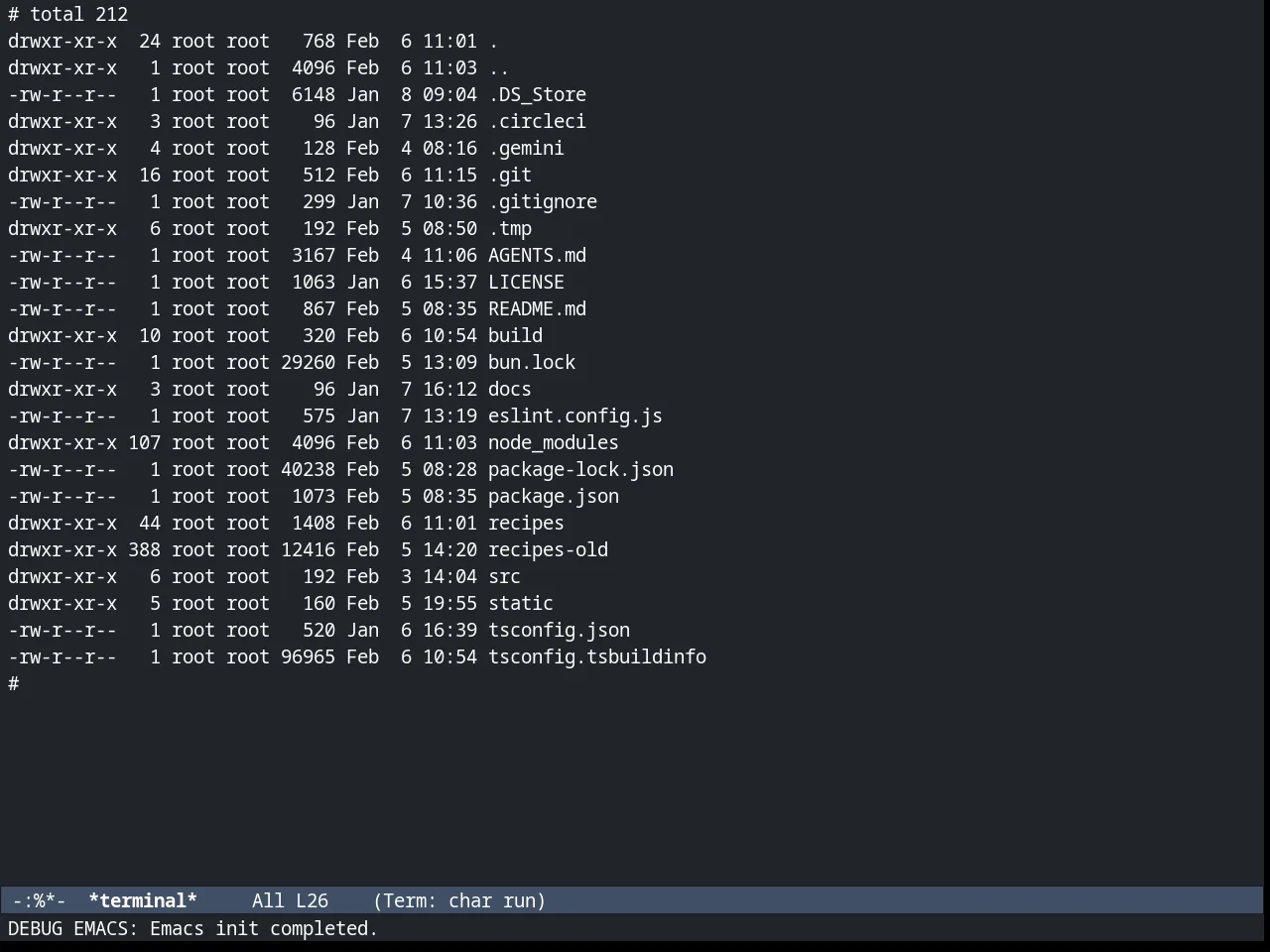This screenshot has height=952, width=1270.
Task: Click the 16:39 timestamp of tsconfig.json
Action: (x=449, y=631)
